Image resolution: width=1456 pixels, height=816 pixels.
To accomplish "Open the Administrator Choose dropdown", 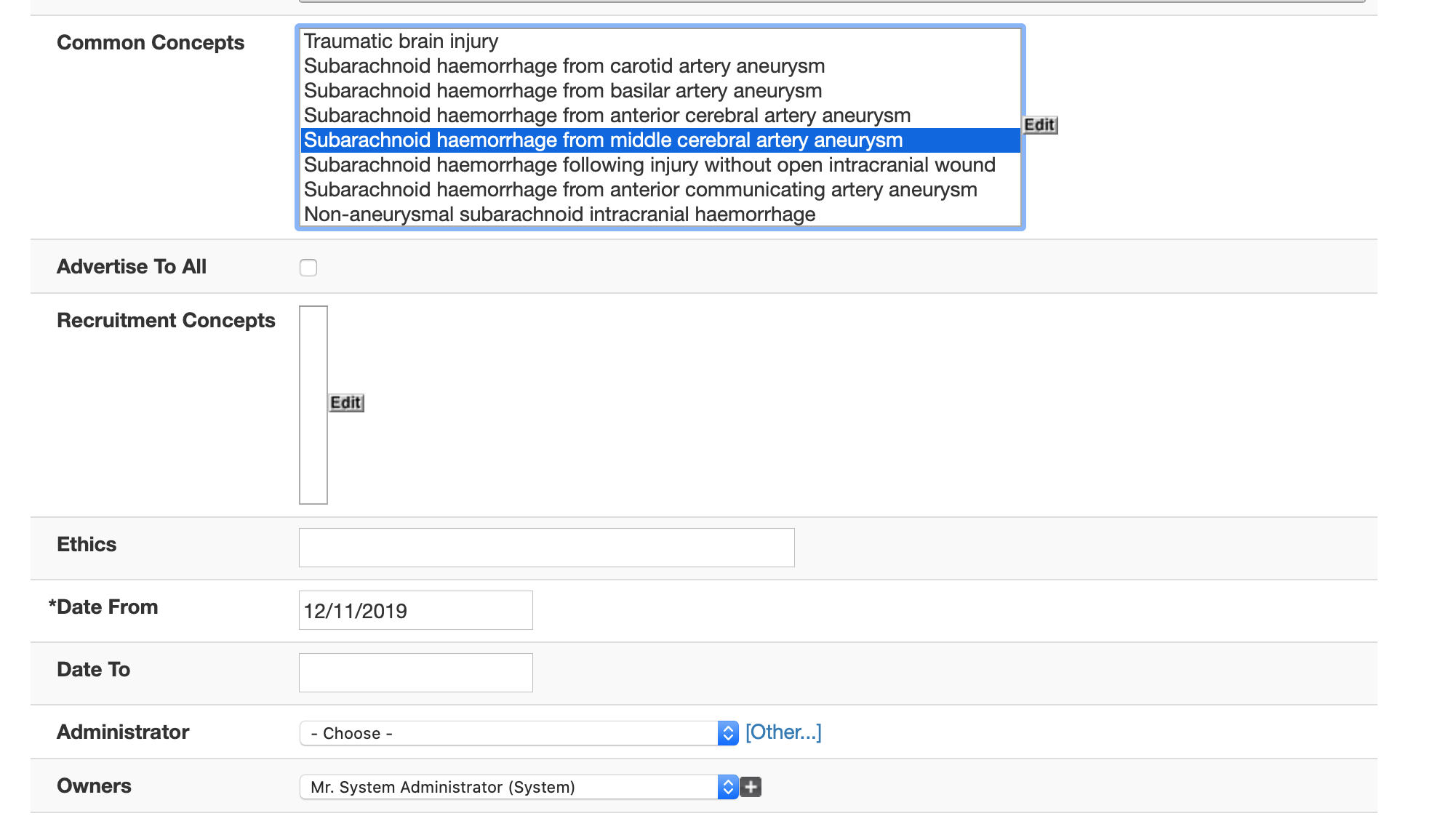I will click(x=518, y=733).
